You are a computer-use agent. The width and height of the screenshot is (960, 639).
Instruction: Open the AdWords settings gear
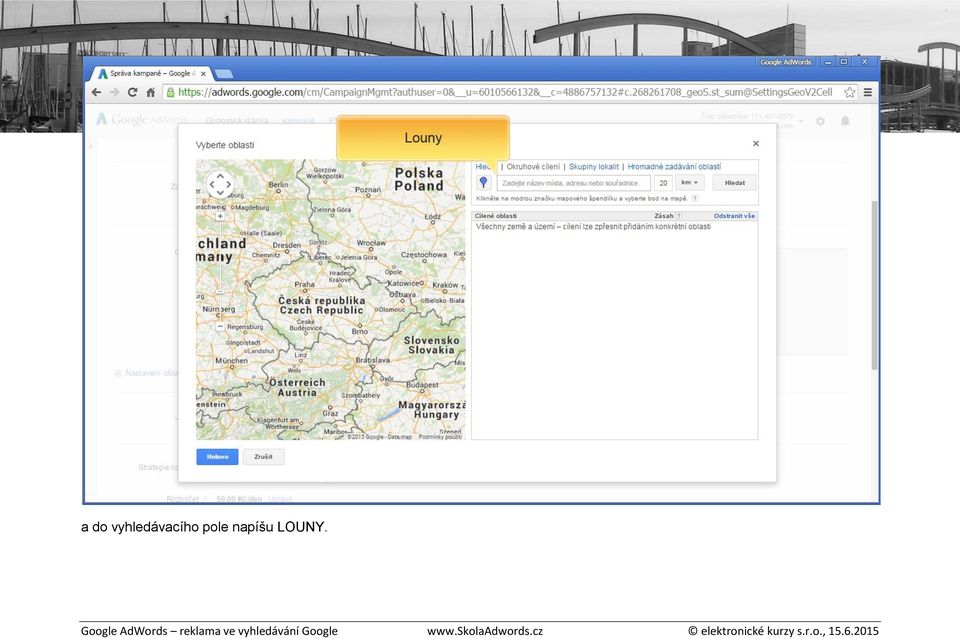[x=820, y=121]
